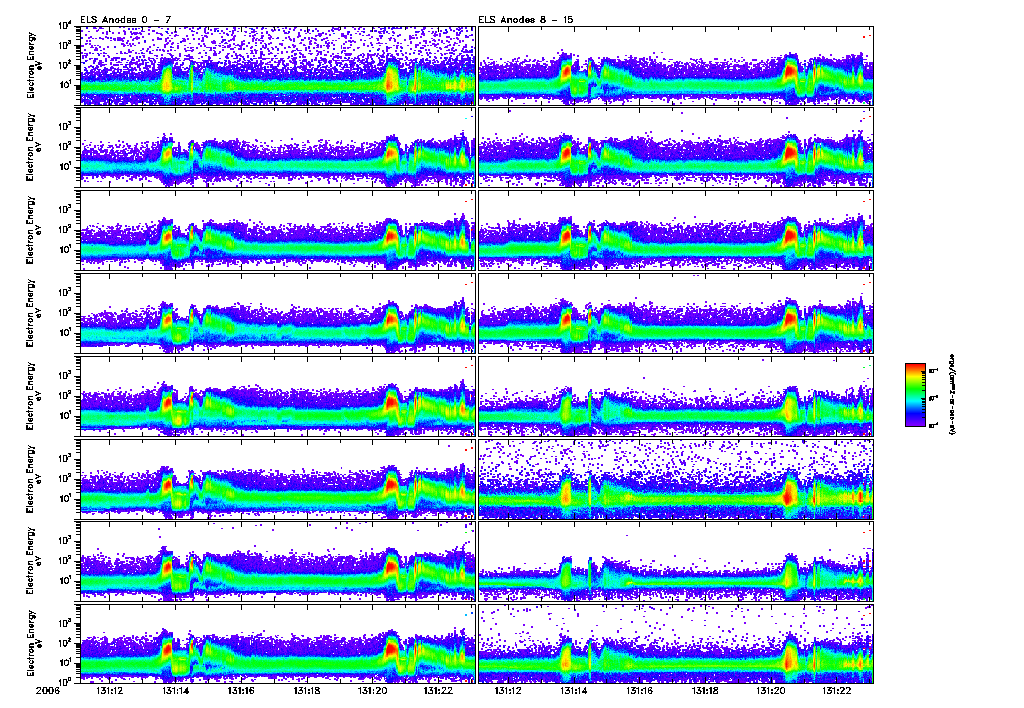The width and height of the screenshot is (1024, 708).
Task: Click top panel's "Electron Energy eV" axis label
Action: (x=34, y=65)
